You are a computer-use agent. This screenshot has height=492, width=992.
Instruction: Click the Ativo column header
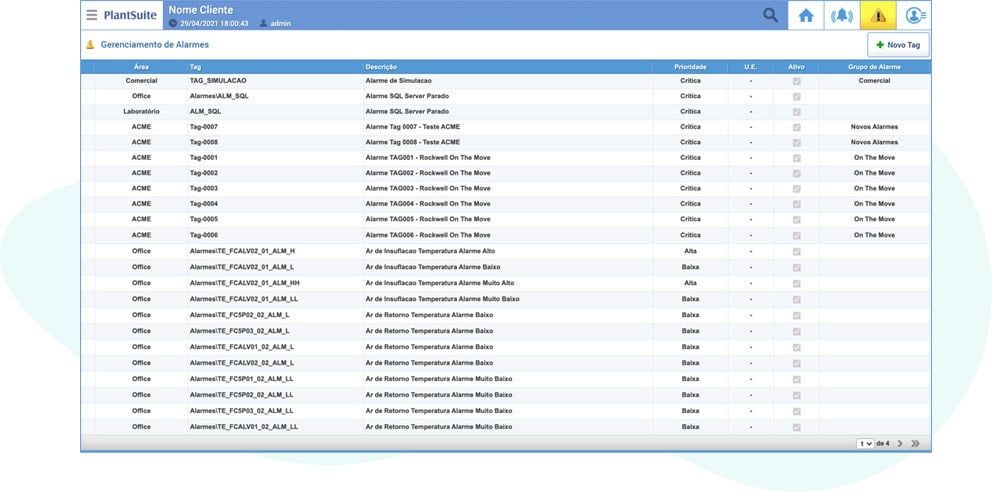tap(796, 66)
